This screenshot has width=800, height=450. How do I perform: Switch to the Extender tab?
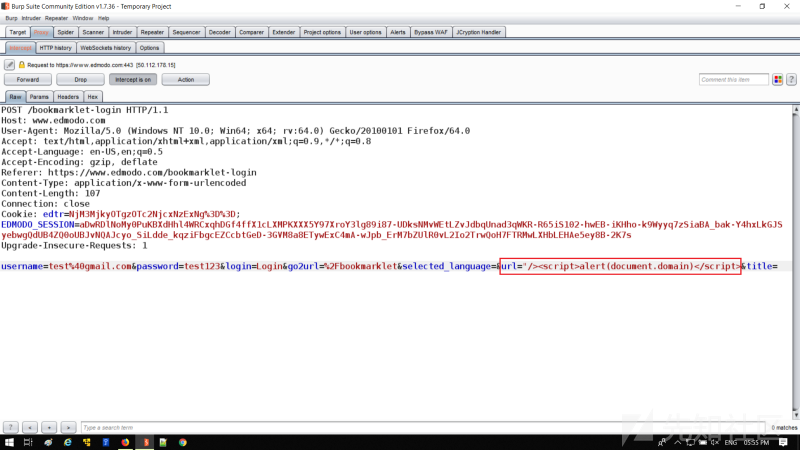coord(283,32)
